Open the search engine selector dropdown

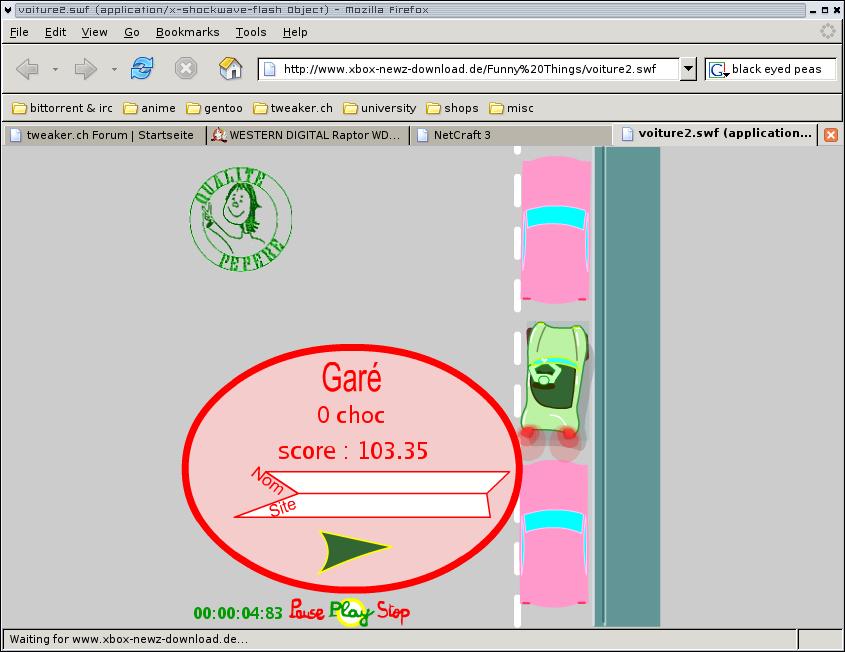[x=718, y=69]
